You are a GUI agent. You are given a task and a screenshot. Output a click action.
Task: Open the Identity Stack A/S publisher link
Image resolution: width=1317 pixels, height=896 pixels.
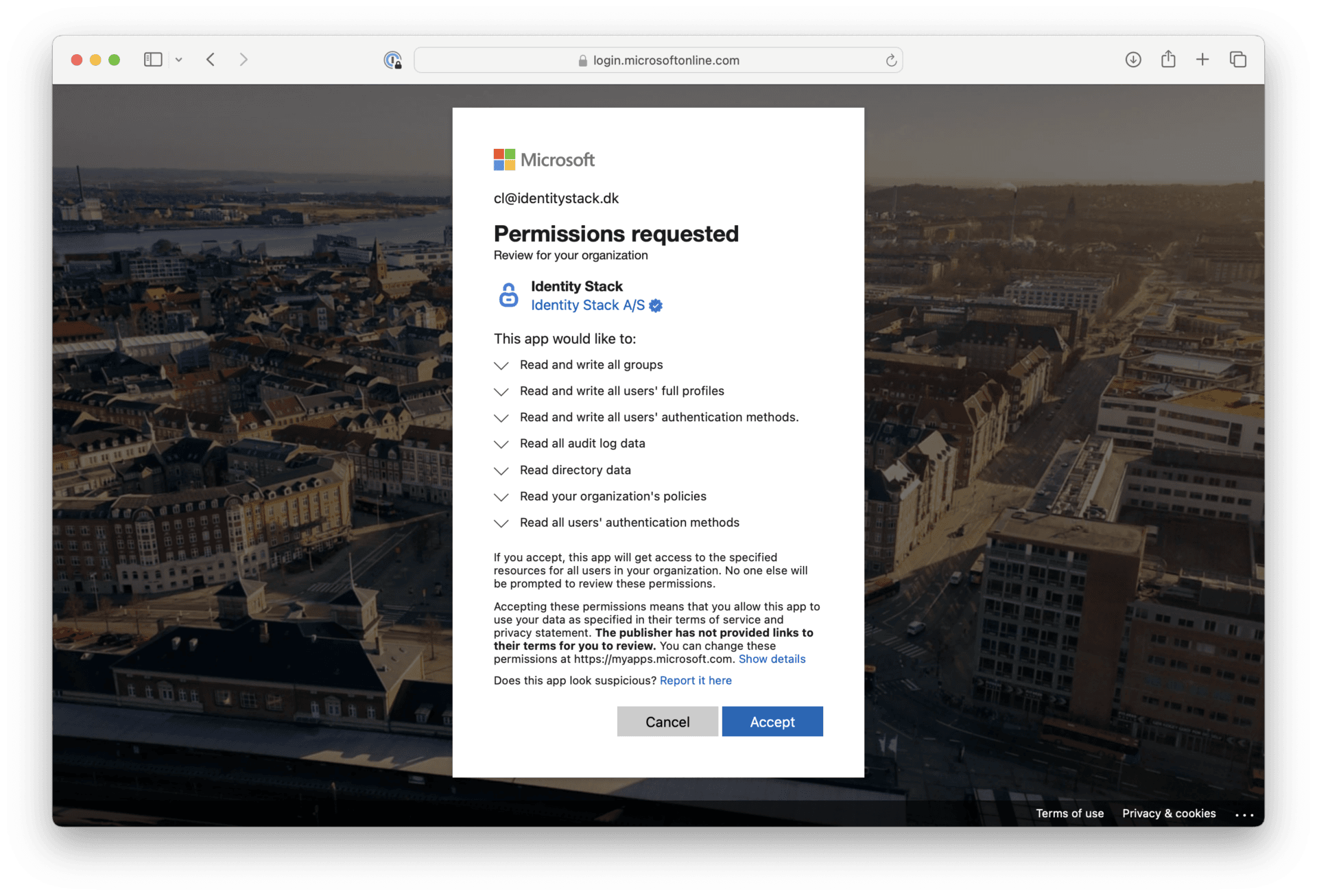pos(588,305)
